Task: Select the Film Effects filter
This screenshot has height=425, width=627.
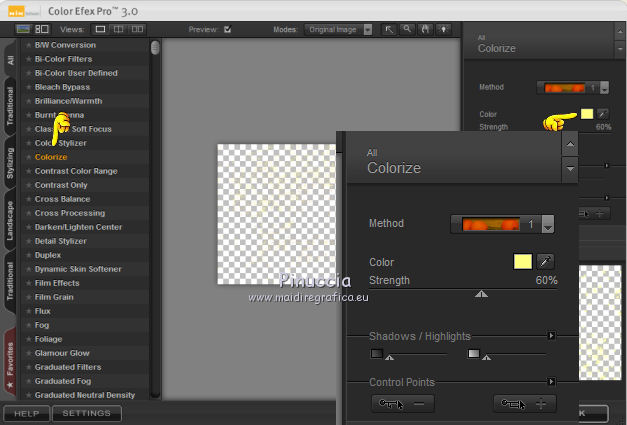Action: 57,283
